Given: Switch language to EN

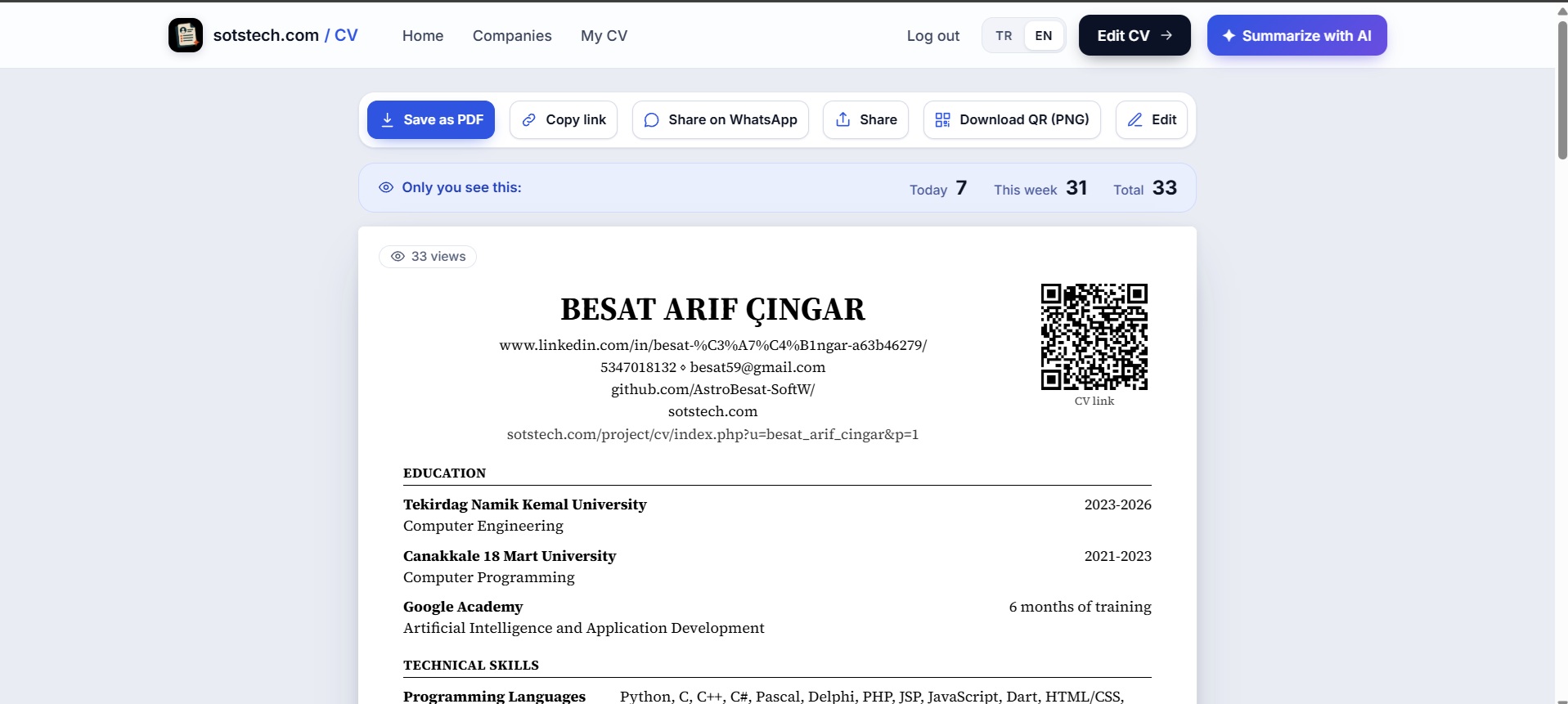Looking at the screenshot, I should pyautogui.click(x=1044, y=35).
